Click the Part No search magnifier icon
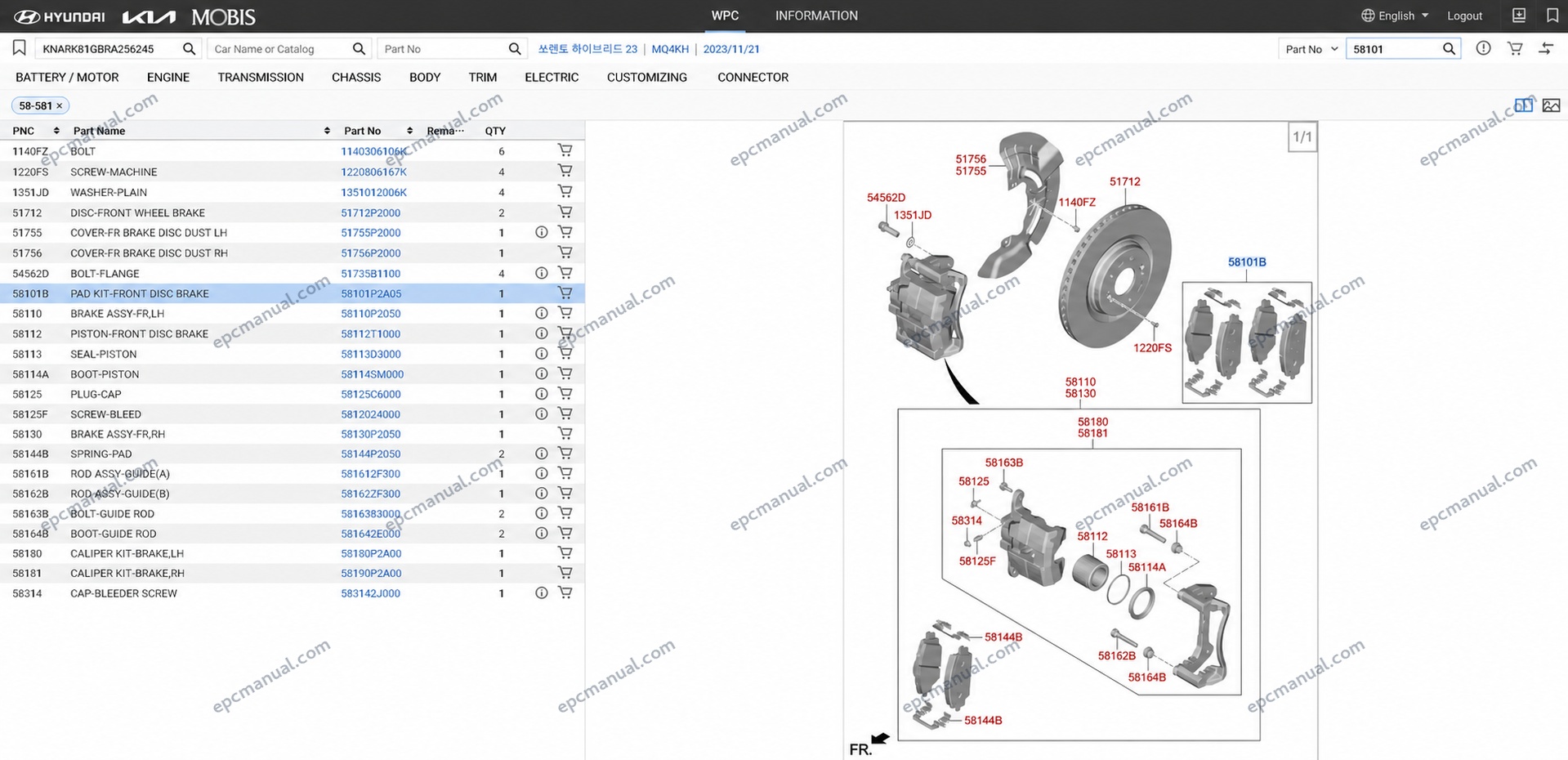The height and width of the screenshot is (760, 1568). pyautogui.click(x=514, y=49)
